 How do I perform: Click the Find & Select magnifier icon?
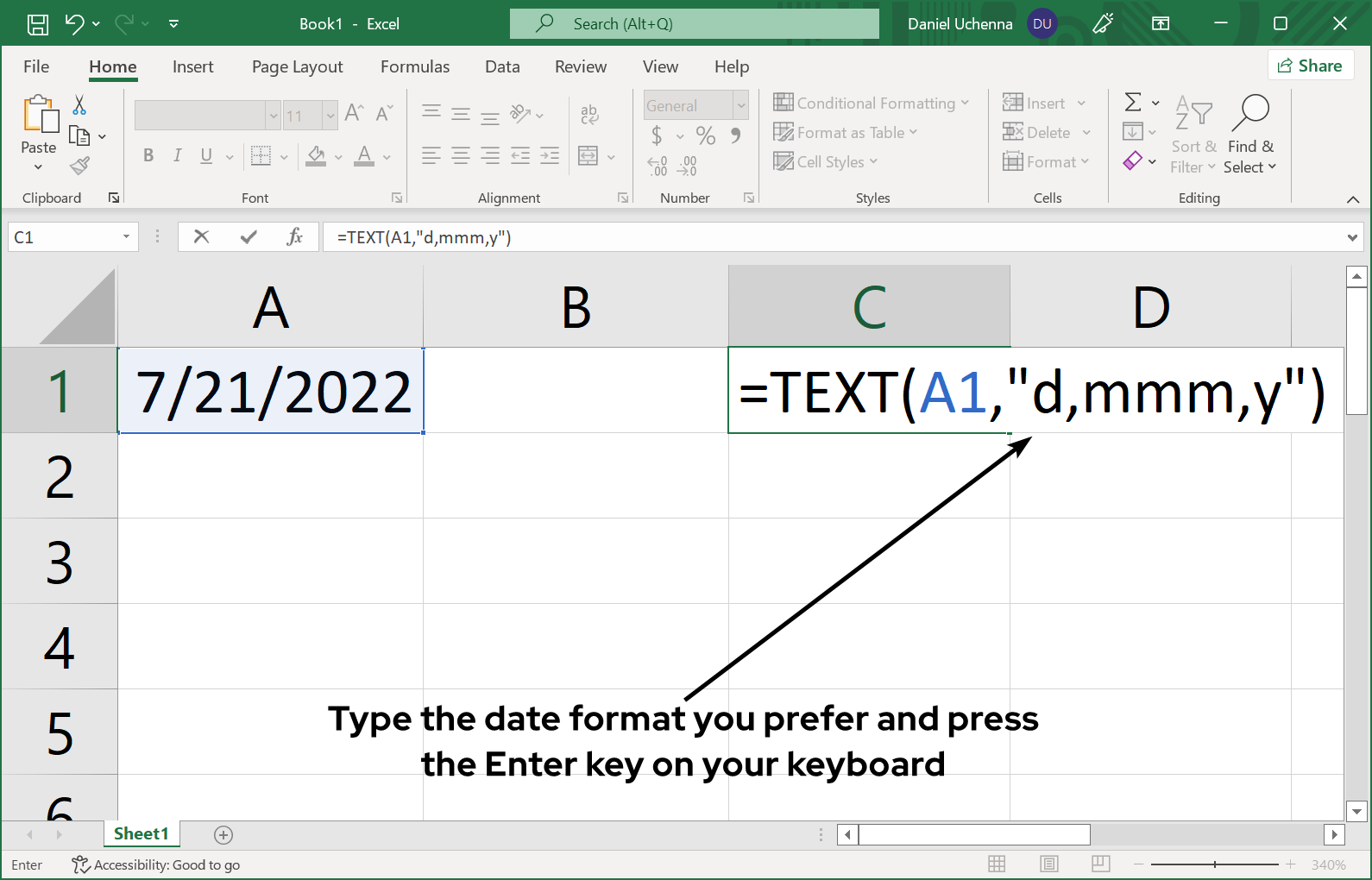click(1250, 112)
